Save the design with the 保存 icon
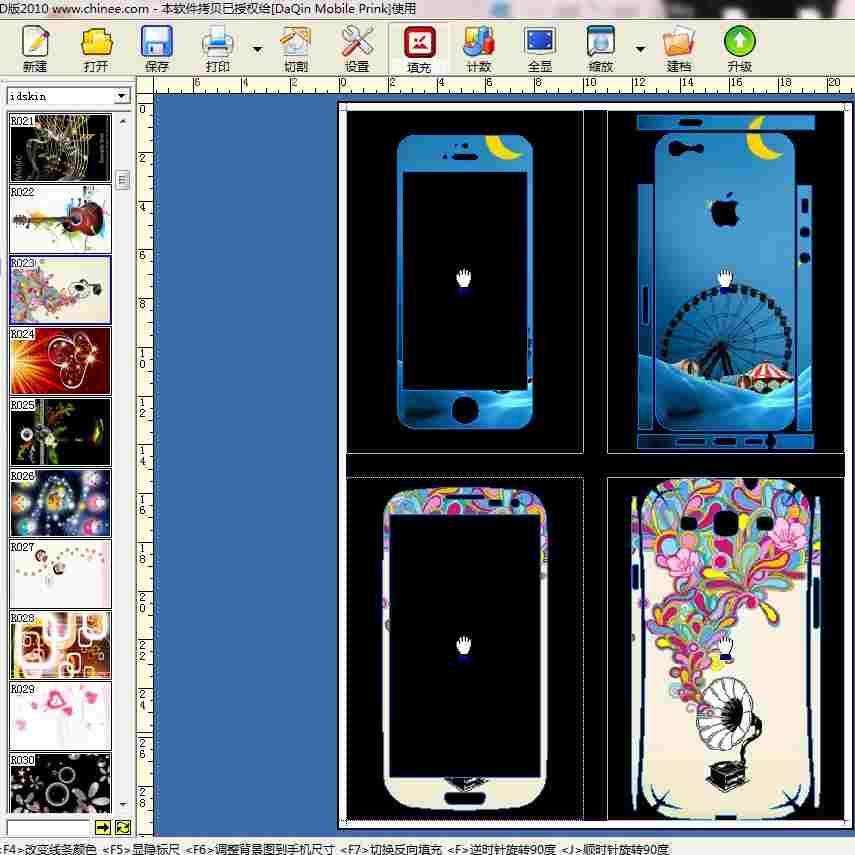 (156, 48)
